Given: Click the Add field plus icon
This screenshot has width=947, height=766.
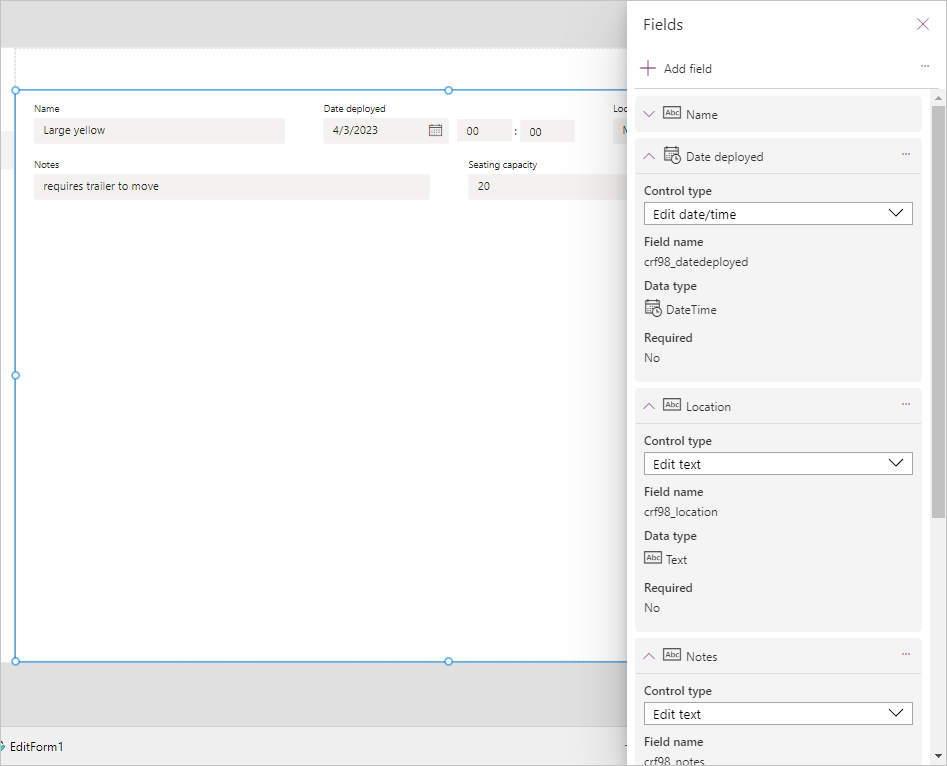Looking at the screenshot, I should (649, 68).
